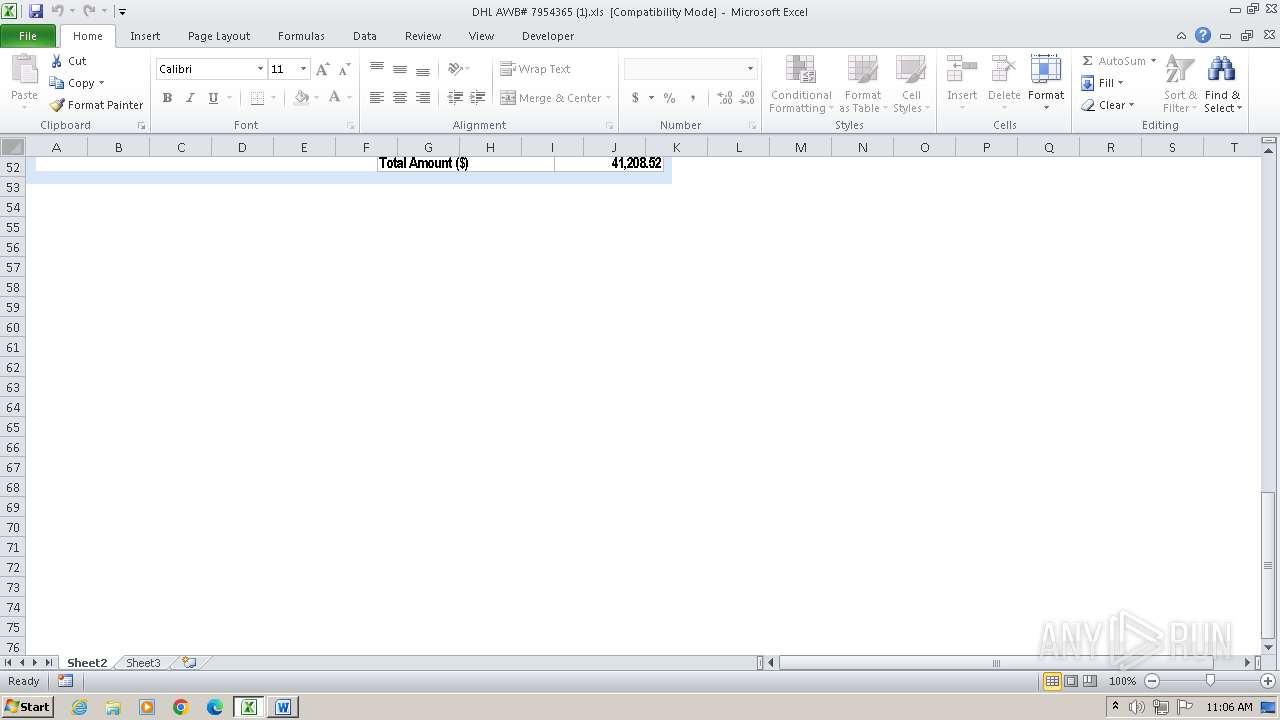Switch to Page Layout view icon
Image resolution: width=1280 pixels, height=720 pixels.
pyautogui.click(x=1071, y=681)
